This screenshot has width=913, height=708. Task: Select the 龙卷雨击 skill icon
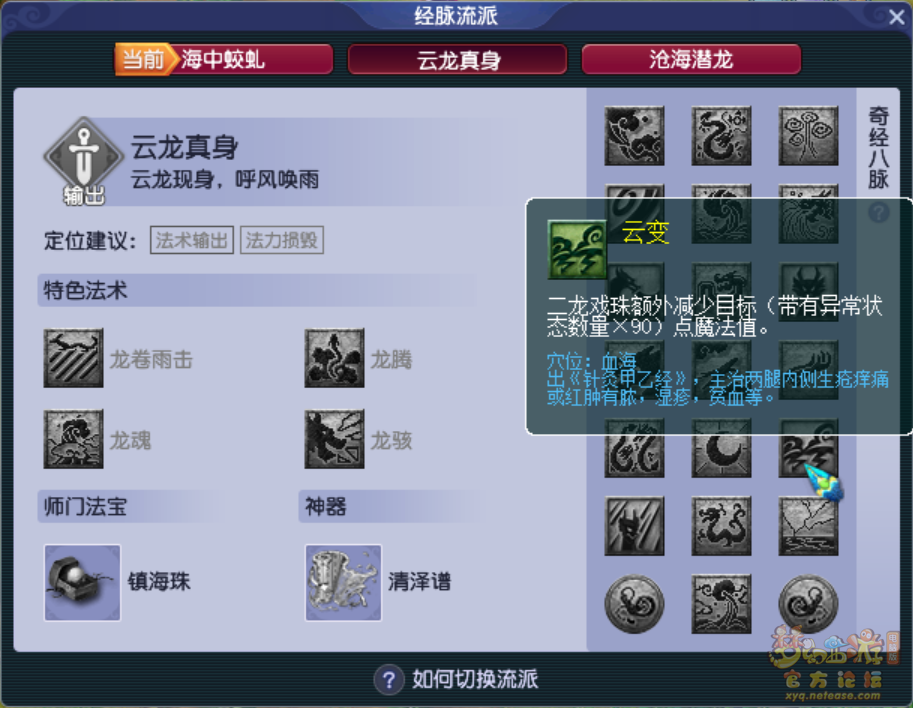[x=73, y=357]
